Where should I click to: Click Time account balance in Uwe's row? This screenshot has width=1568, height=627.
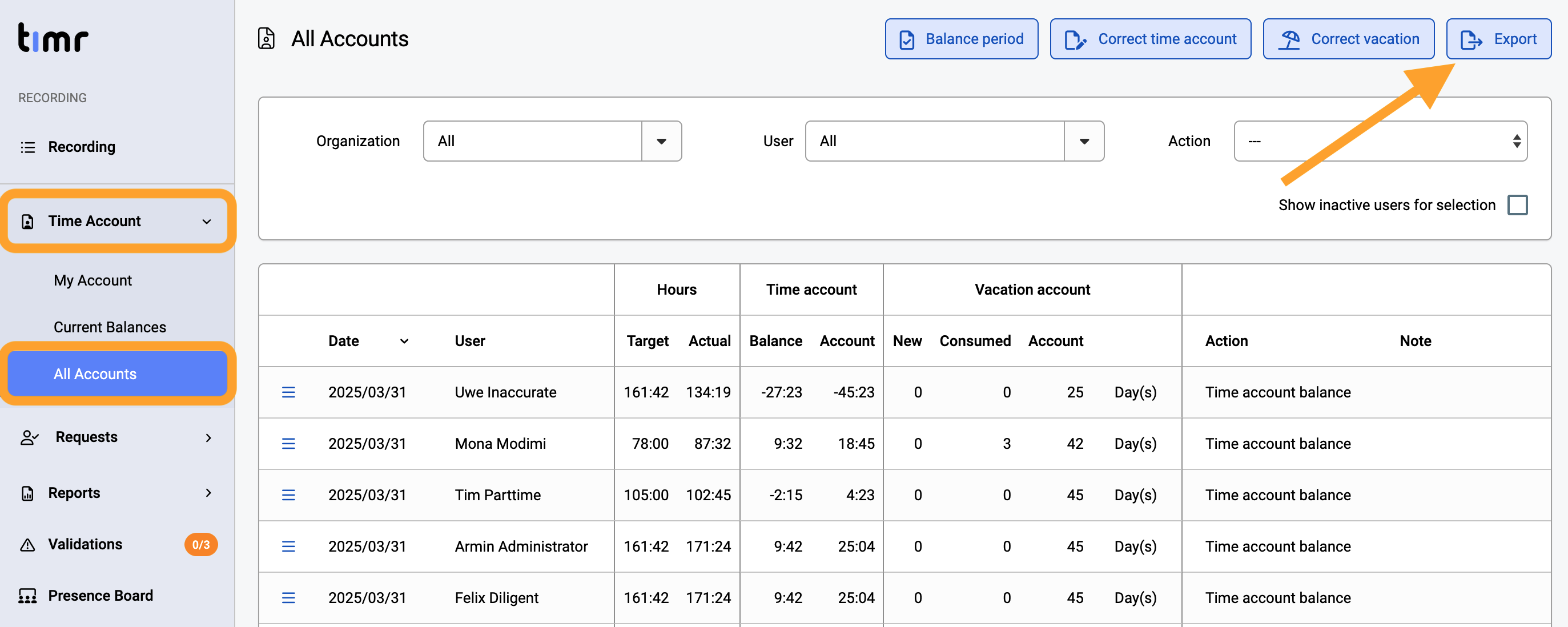(1278, 393)
